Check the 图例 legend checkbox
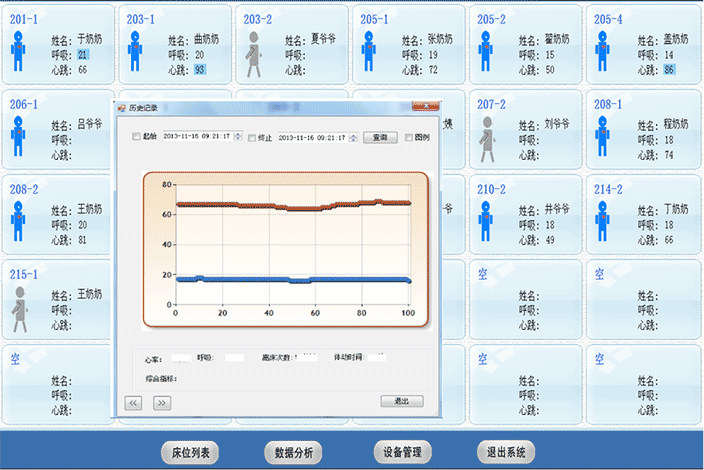This screenshot has height=470, width=704. 408,136
